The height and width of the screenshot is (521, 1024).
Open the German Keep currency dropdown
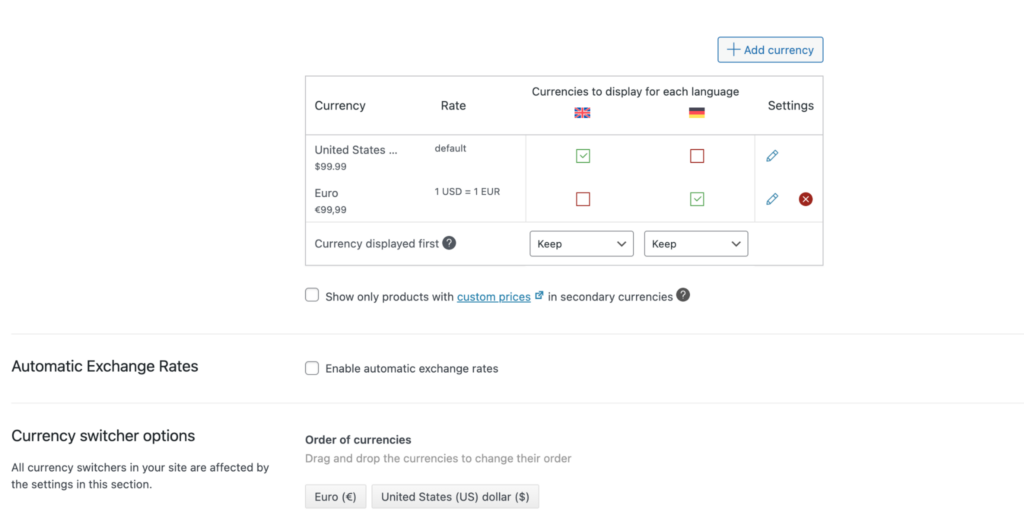[696, 244]
